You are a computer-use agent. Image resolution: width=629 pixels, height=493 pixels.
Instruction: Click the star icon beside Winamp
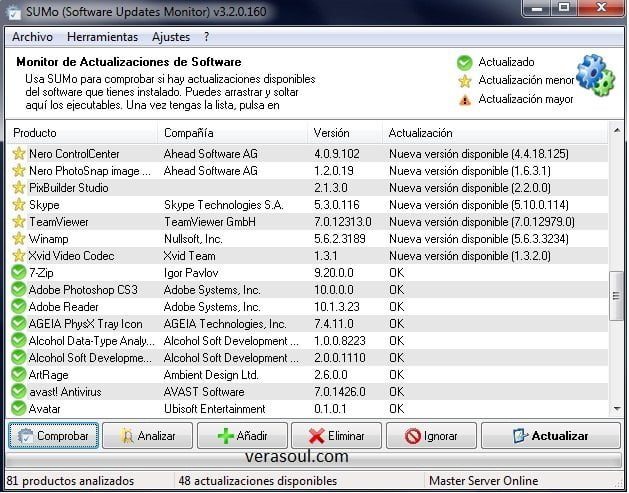18,238
